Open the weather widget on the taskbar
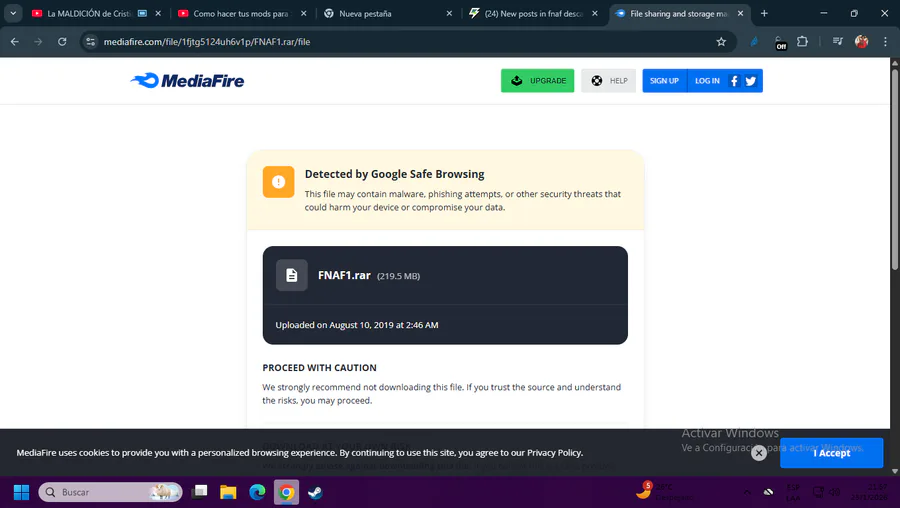 click(664, 492)
